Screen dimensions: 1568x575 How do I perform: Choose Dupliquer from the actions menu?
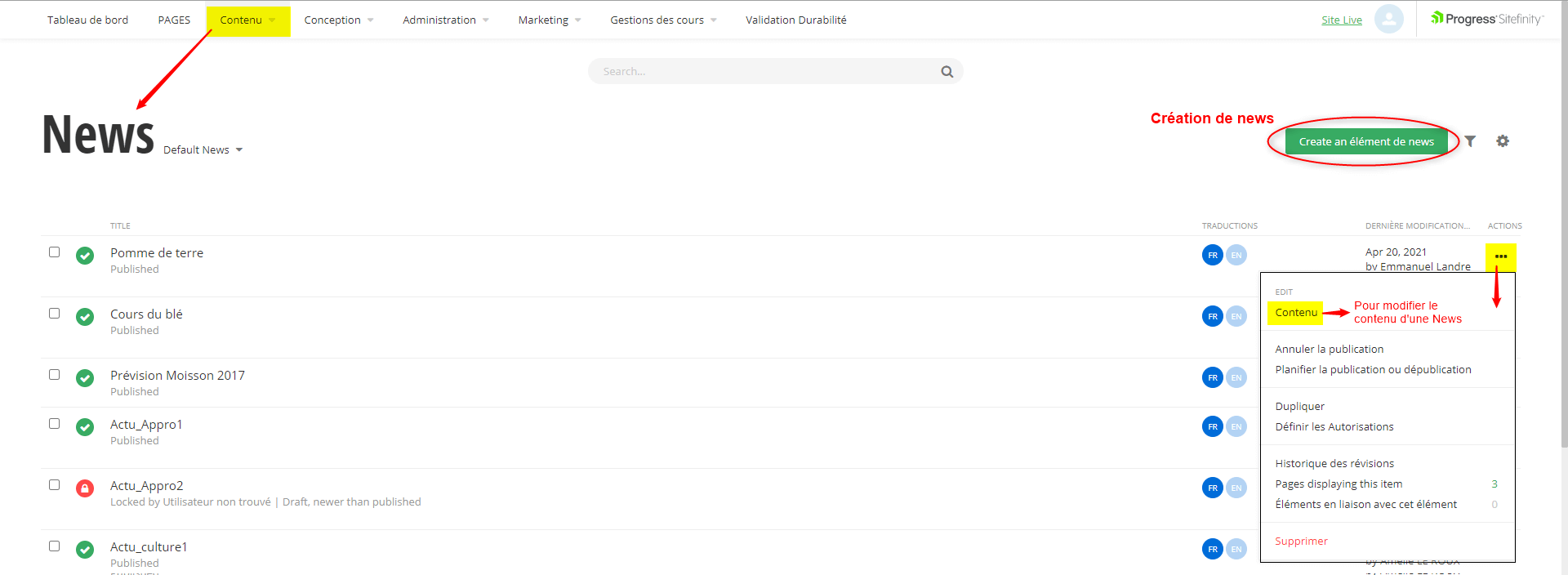tap(1300, 407)
